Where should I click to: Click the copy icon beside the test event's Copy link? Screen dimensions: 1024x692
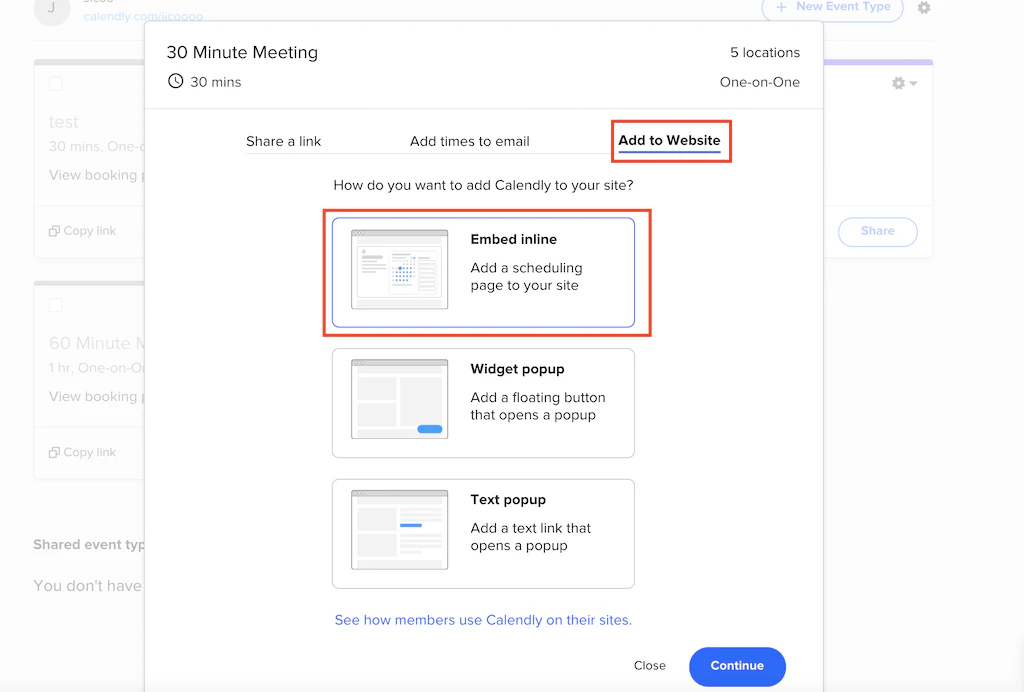[x=55, y=231]
